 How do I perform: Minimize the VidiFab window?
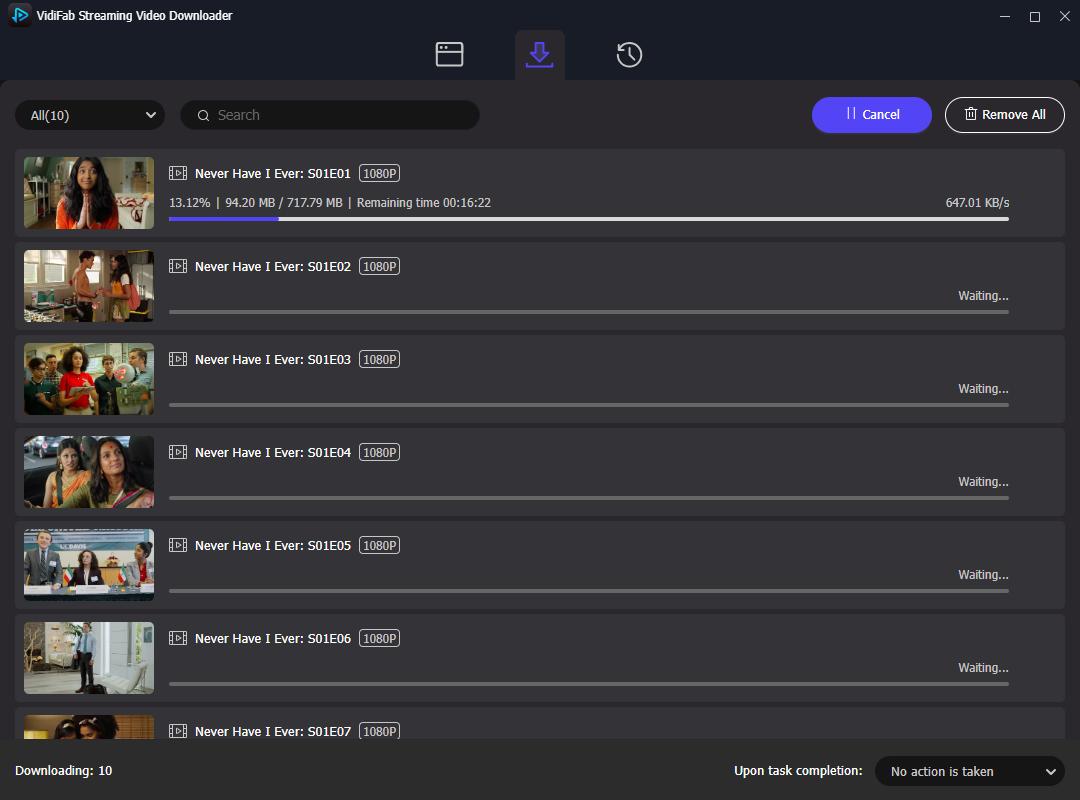(x=1005, y=17)
